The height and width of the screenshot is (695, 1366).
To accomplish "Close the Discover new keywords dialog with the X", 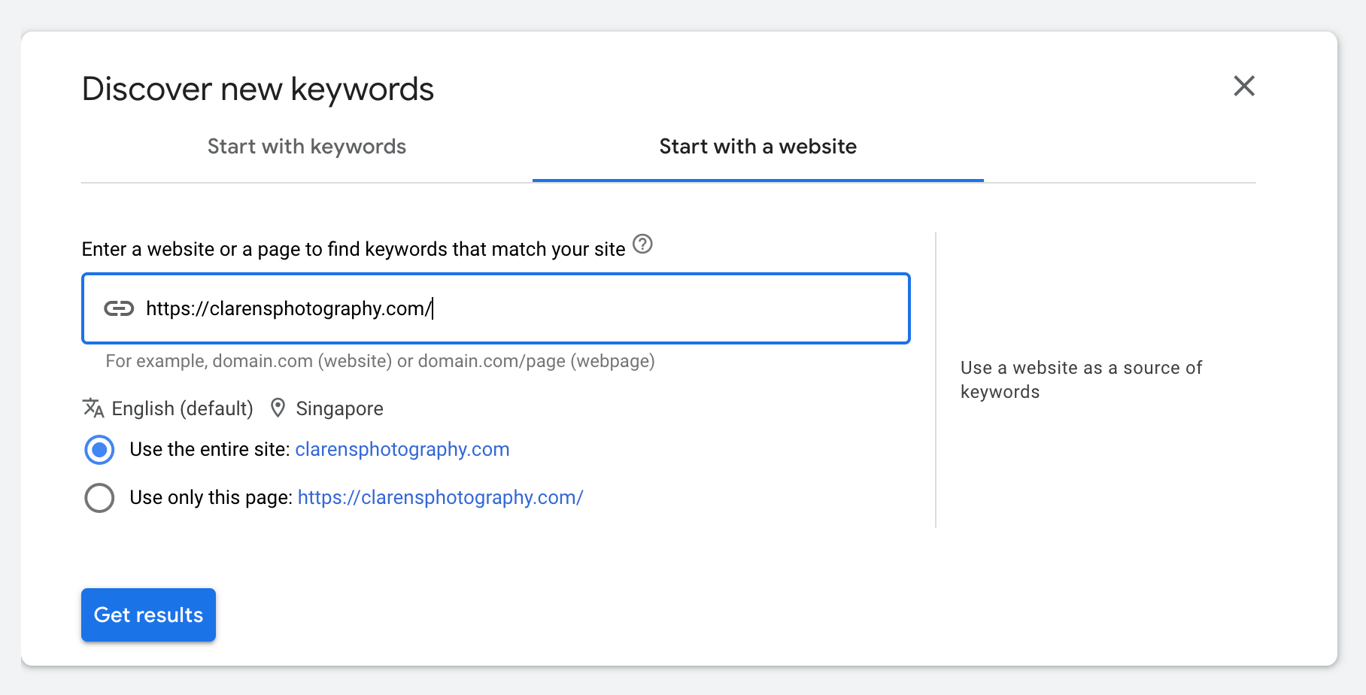I will click(1243, 86).
